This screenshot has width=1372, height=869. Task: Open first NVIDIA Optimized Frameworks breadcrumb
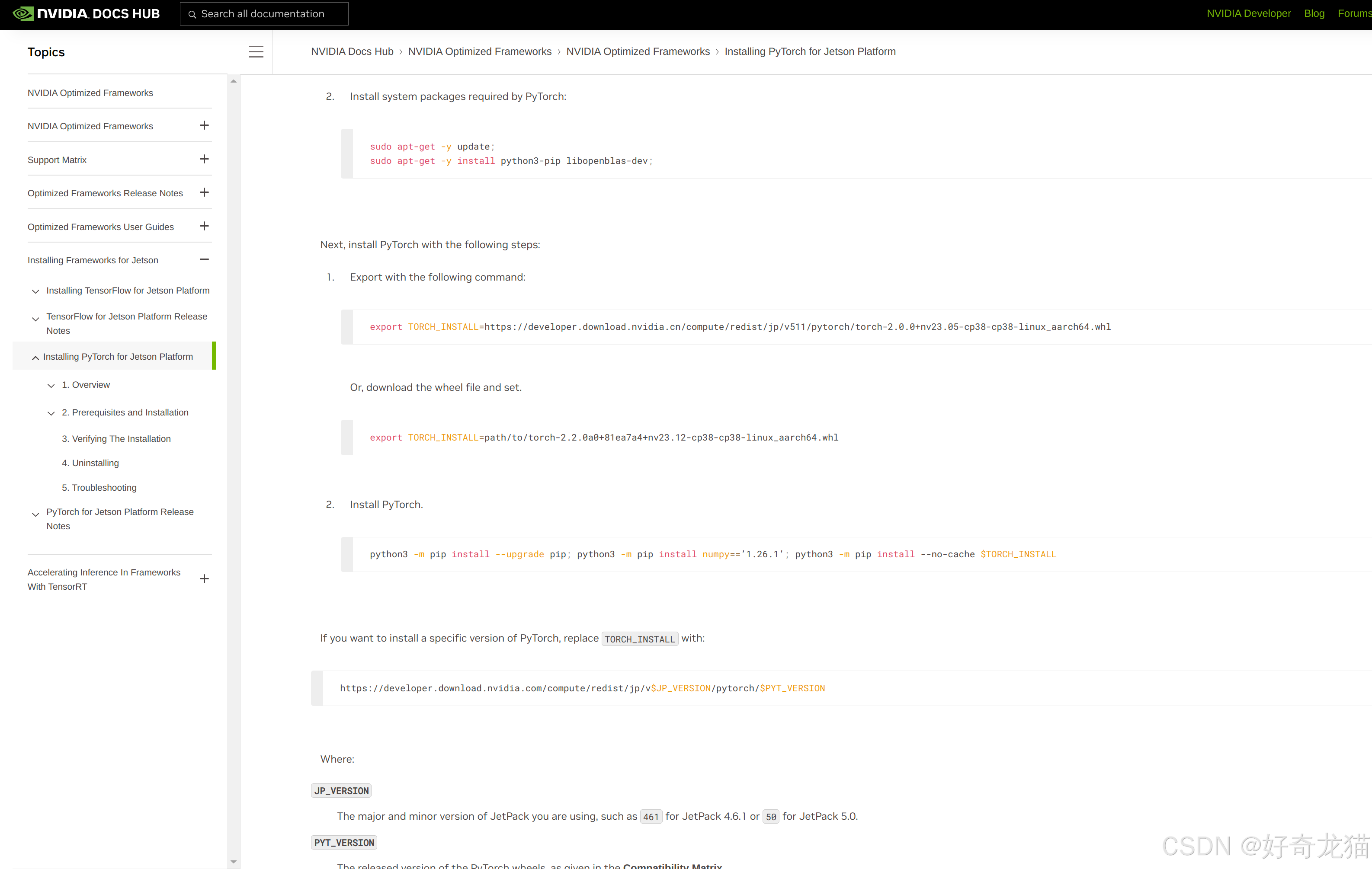[480, 51]
